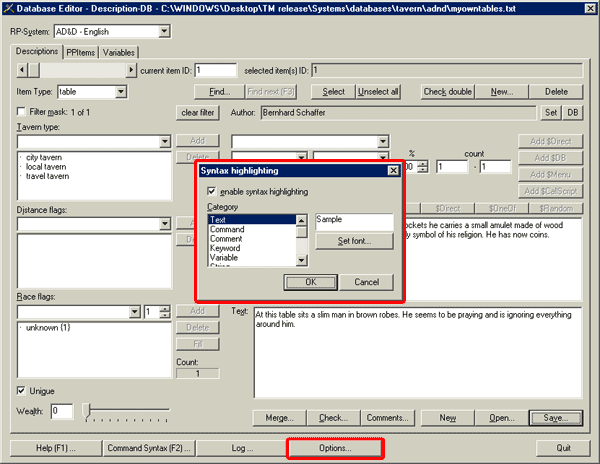Screen dimensions: 600x464
Task: Cancel the Syntax highlighting dialog
Action: pyautogui.click(x=366, y=282)
